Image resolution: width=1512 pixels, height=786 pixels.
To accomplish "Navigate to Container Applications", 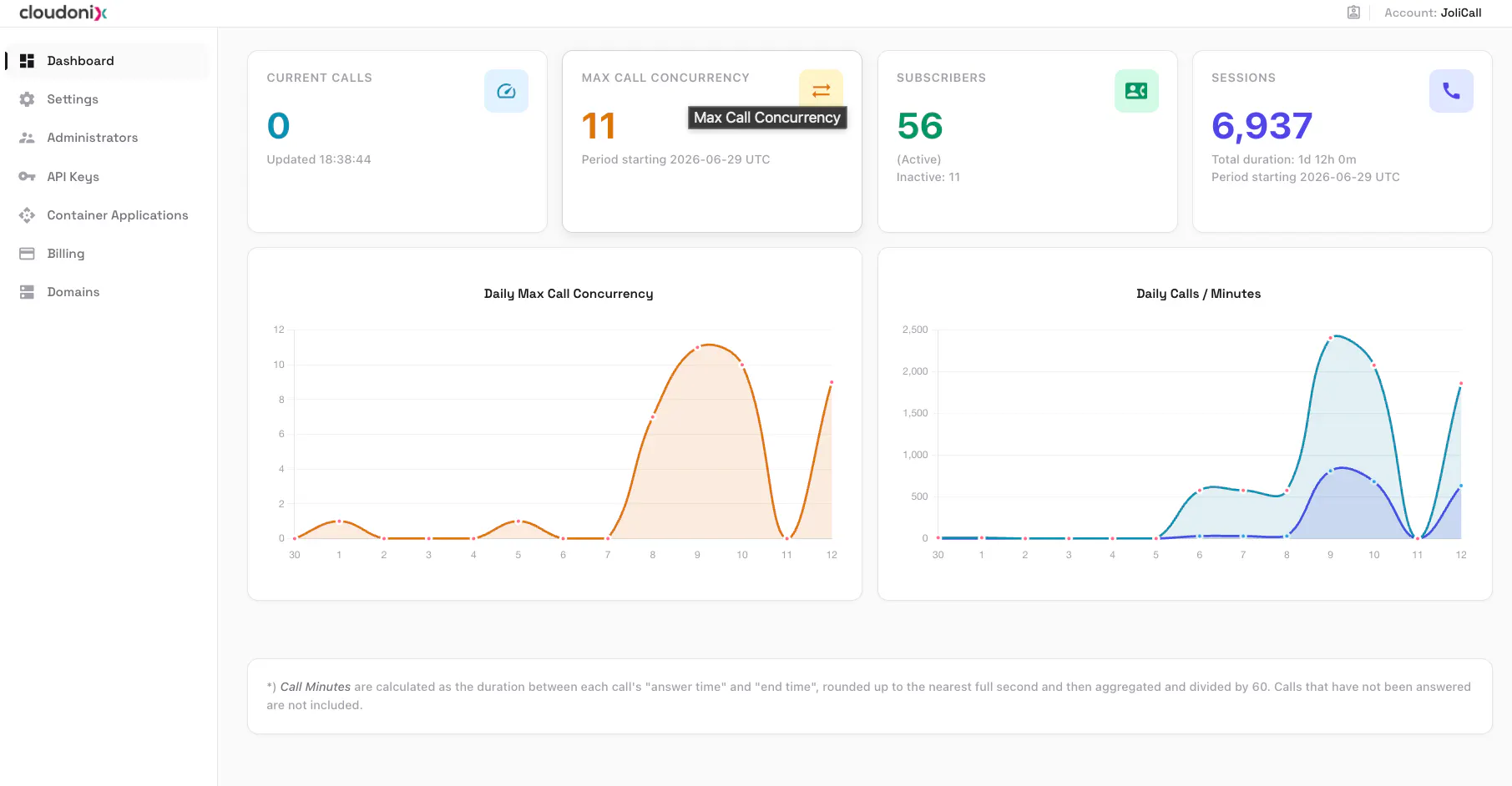I will (x=108, y=215).
